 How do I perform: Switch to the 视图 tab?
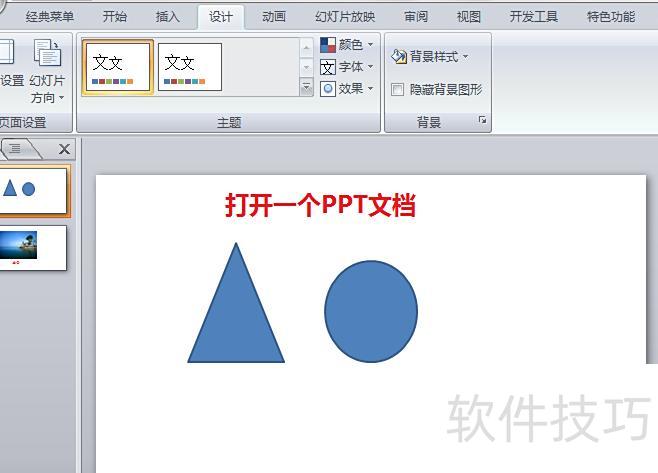click(x=469, y=17)
